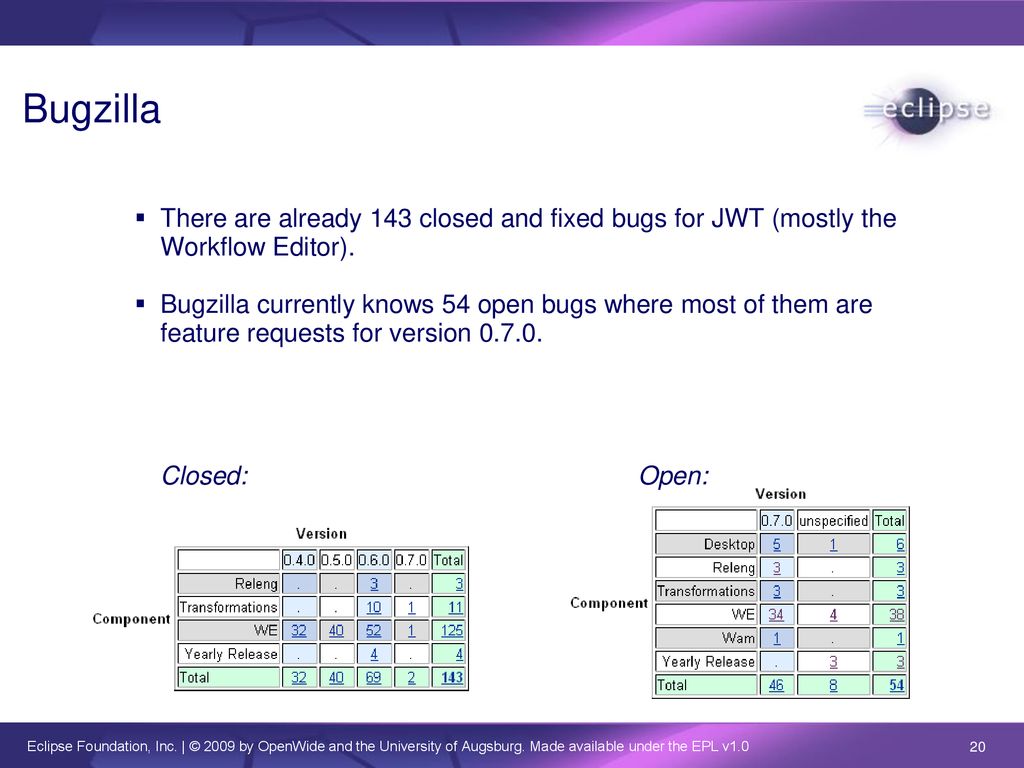Open Closed Transformations 0.7.0 link 1

pos(411,607)
